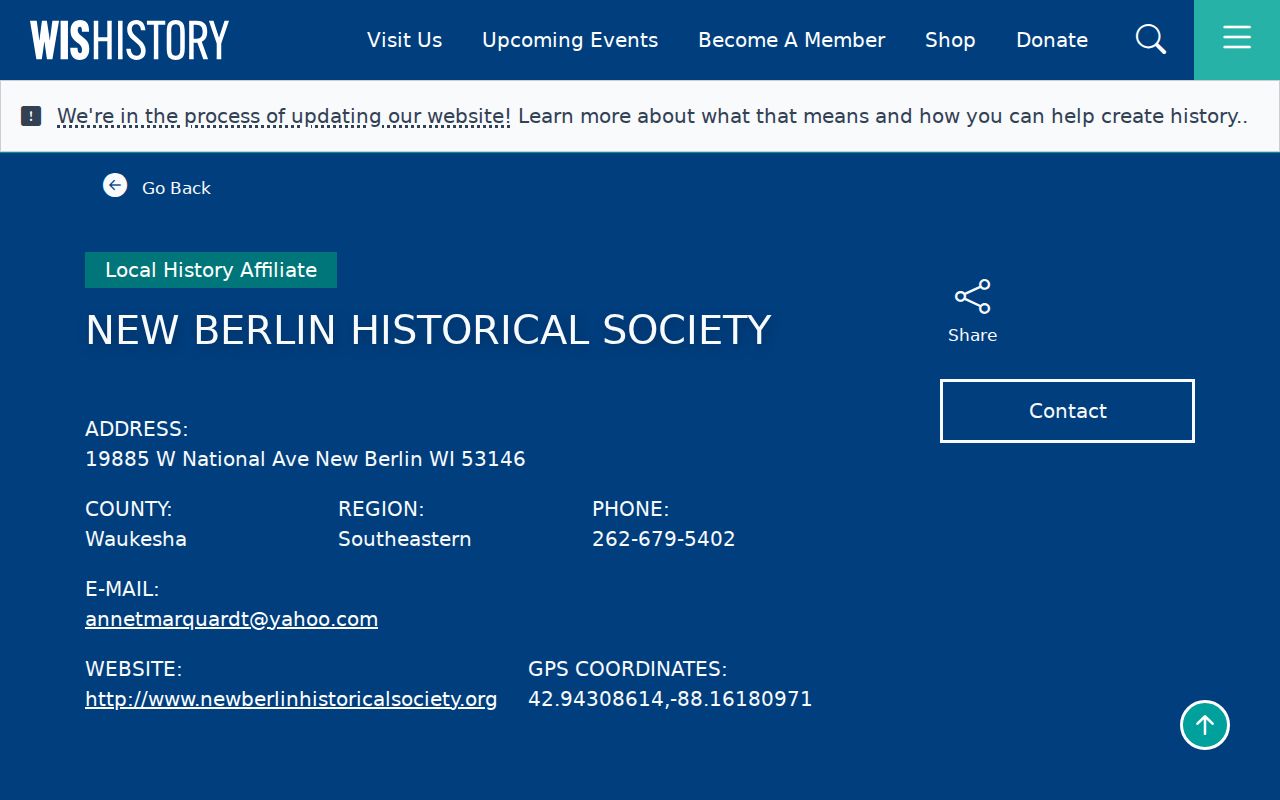This screenshot has height=800, width=1280.
Task: Click the county value Waukesha
Action: (136, 539)
